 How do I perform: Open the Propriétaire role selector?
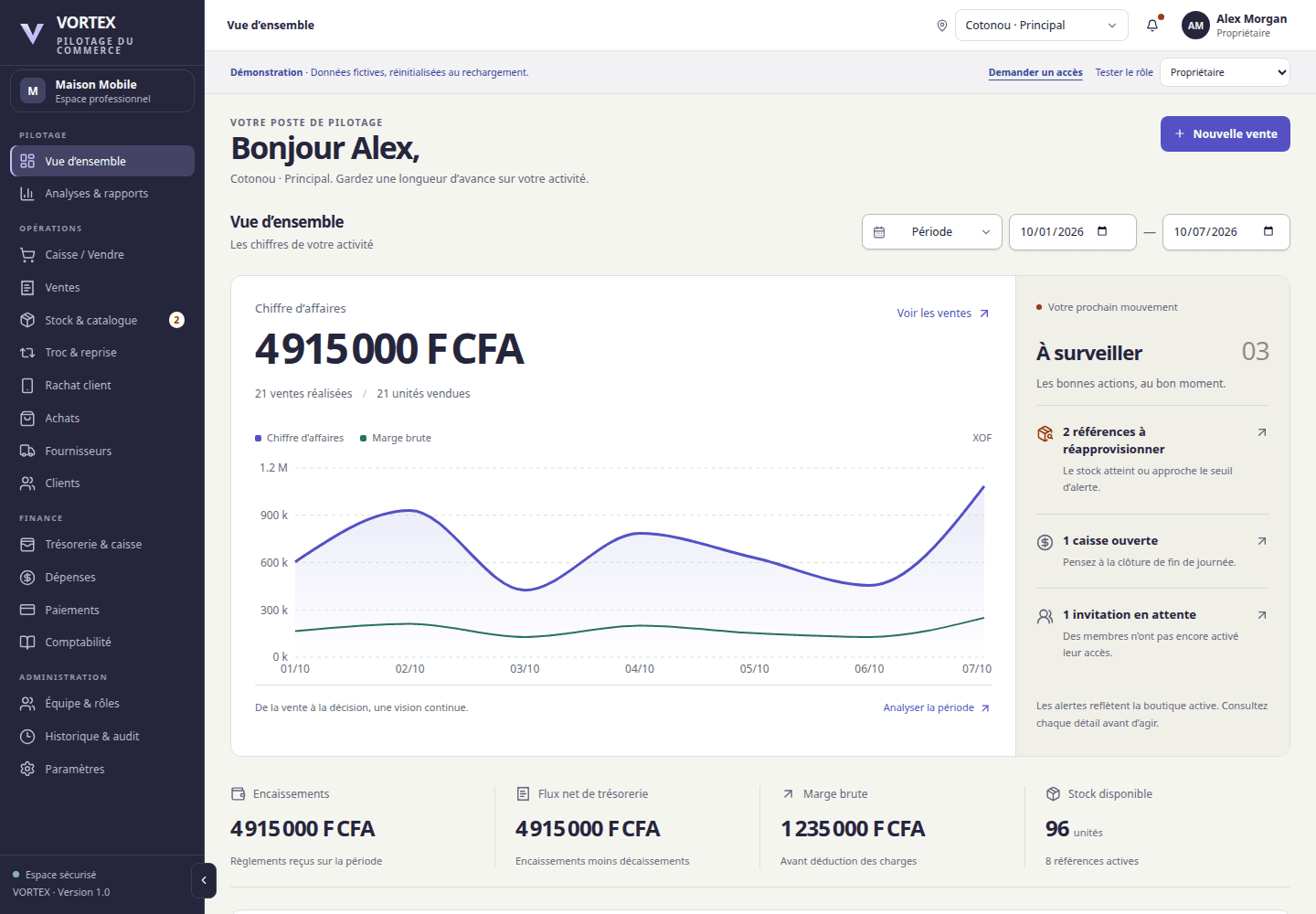click(x=1225, y=72)
